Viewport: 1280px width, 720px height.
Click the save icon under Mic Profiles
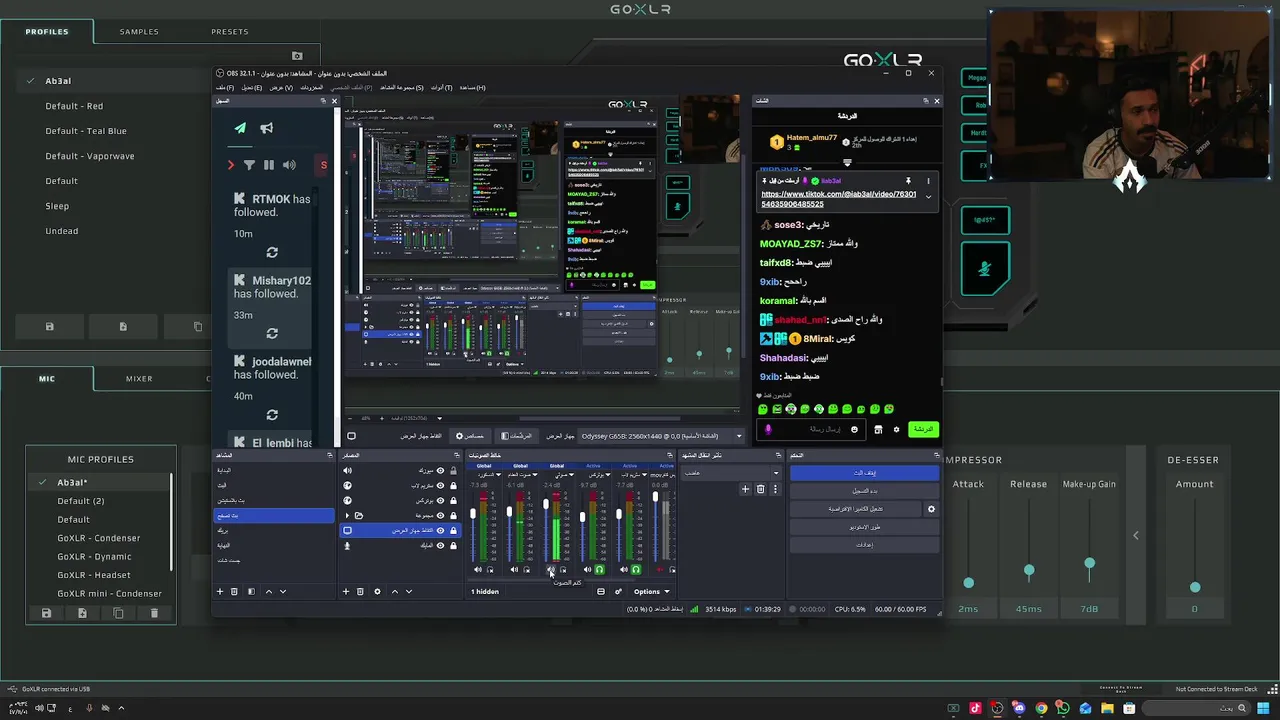[x=46, y=613]
